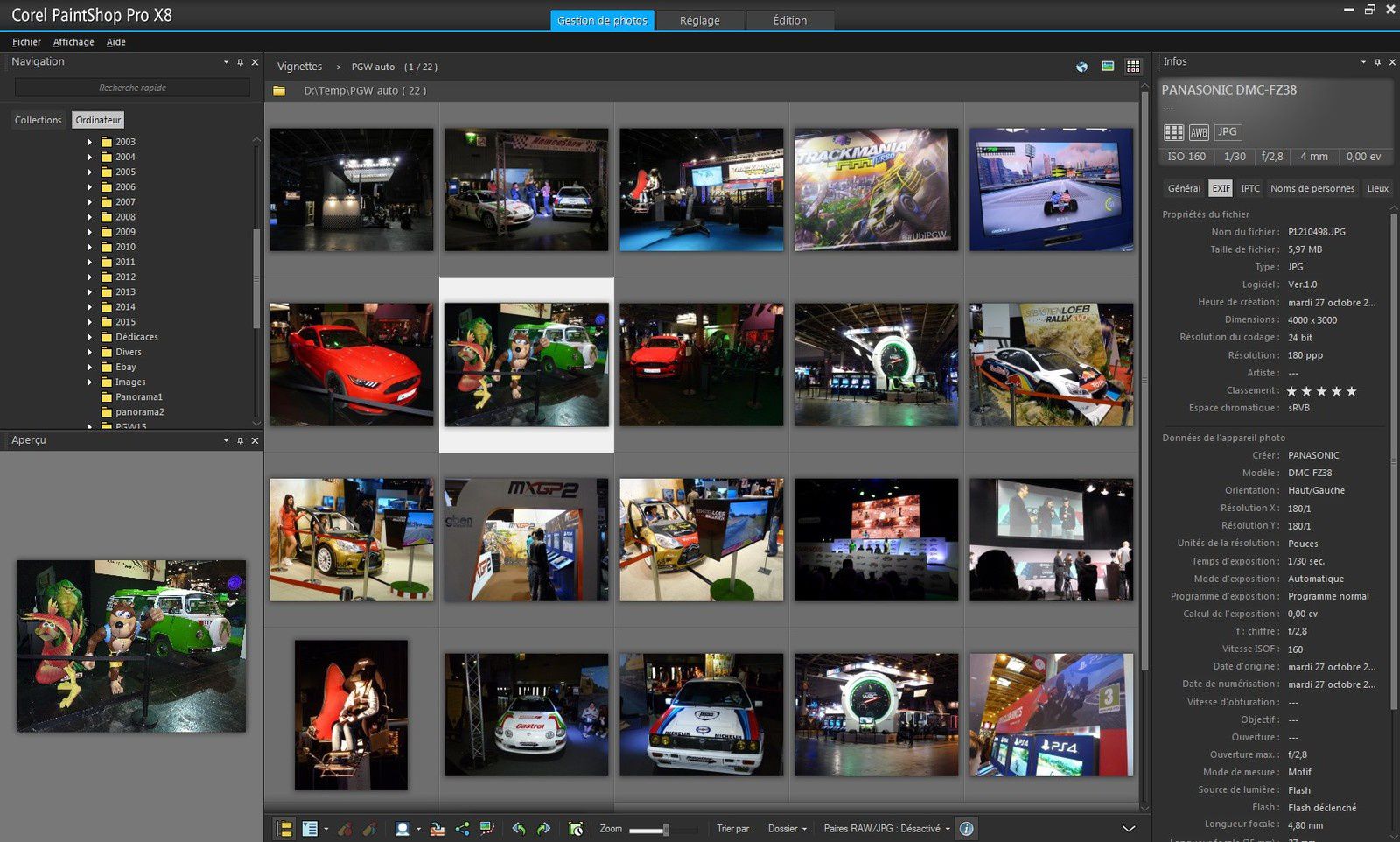Pin the Infos panel with the pushpin
The image size is (1400, 842).
point(1377,62)
